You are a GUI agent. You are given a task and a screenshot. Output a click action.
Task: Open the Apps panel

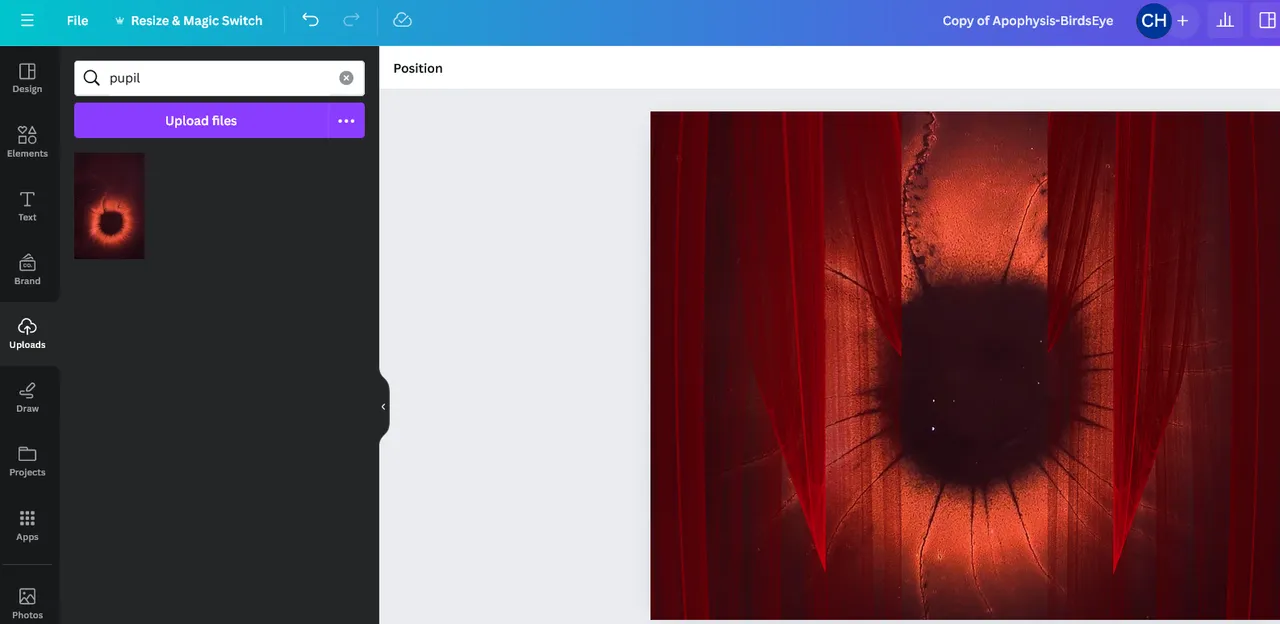(27, 525)
